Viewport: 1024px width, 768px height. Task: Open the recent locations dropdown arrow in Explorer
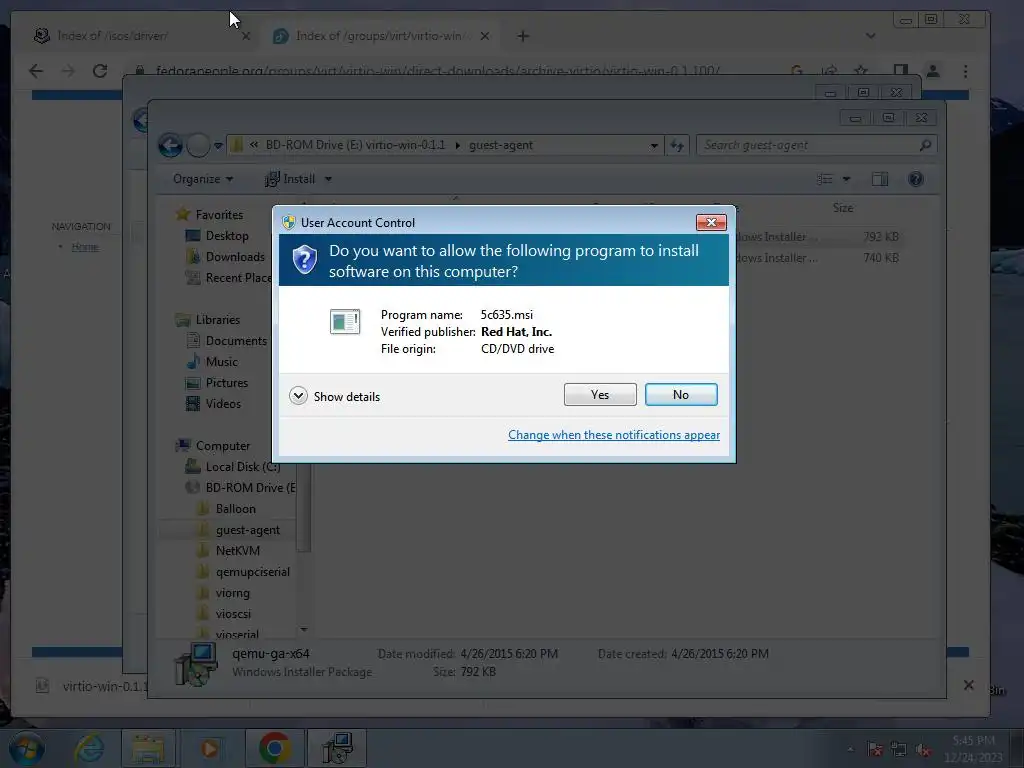tap(218, 145)
